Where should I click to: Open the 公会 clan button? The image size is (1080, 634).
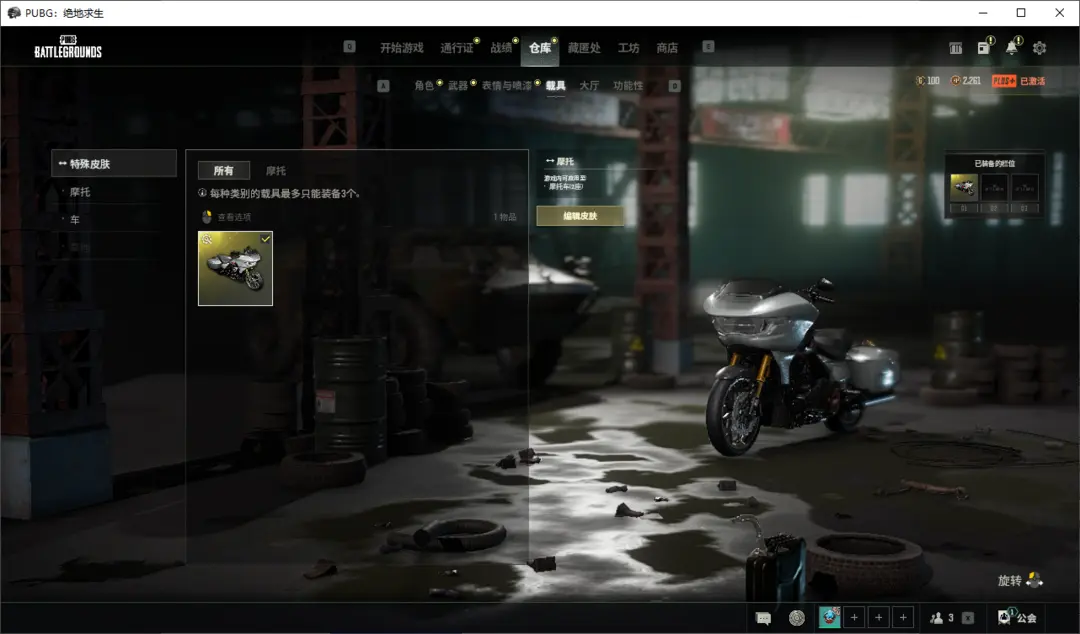tap(1017, 617)
